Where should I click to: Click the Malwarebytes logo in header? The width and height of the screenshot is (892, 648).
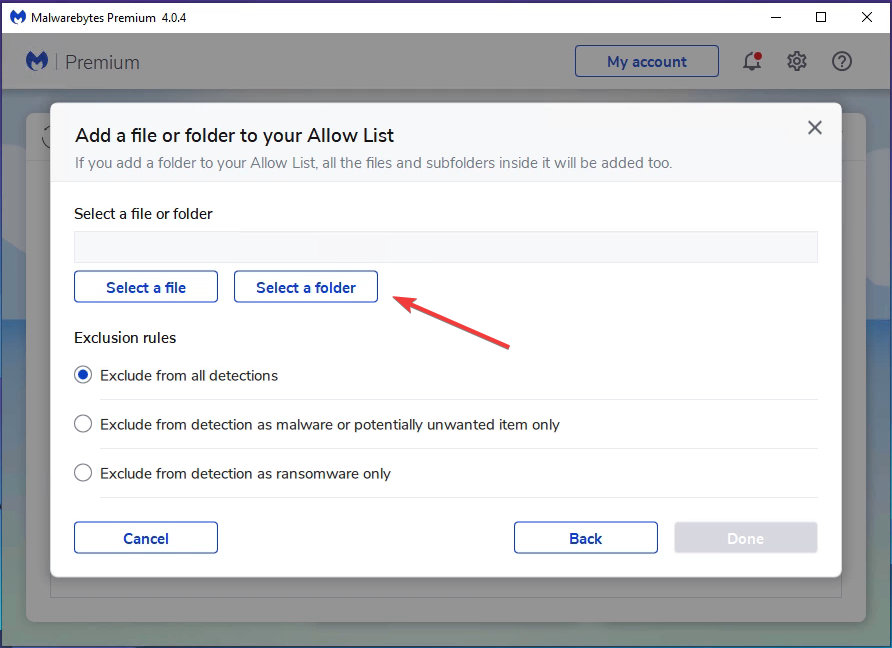(x=37, y=61)
